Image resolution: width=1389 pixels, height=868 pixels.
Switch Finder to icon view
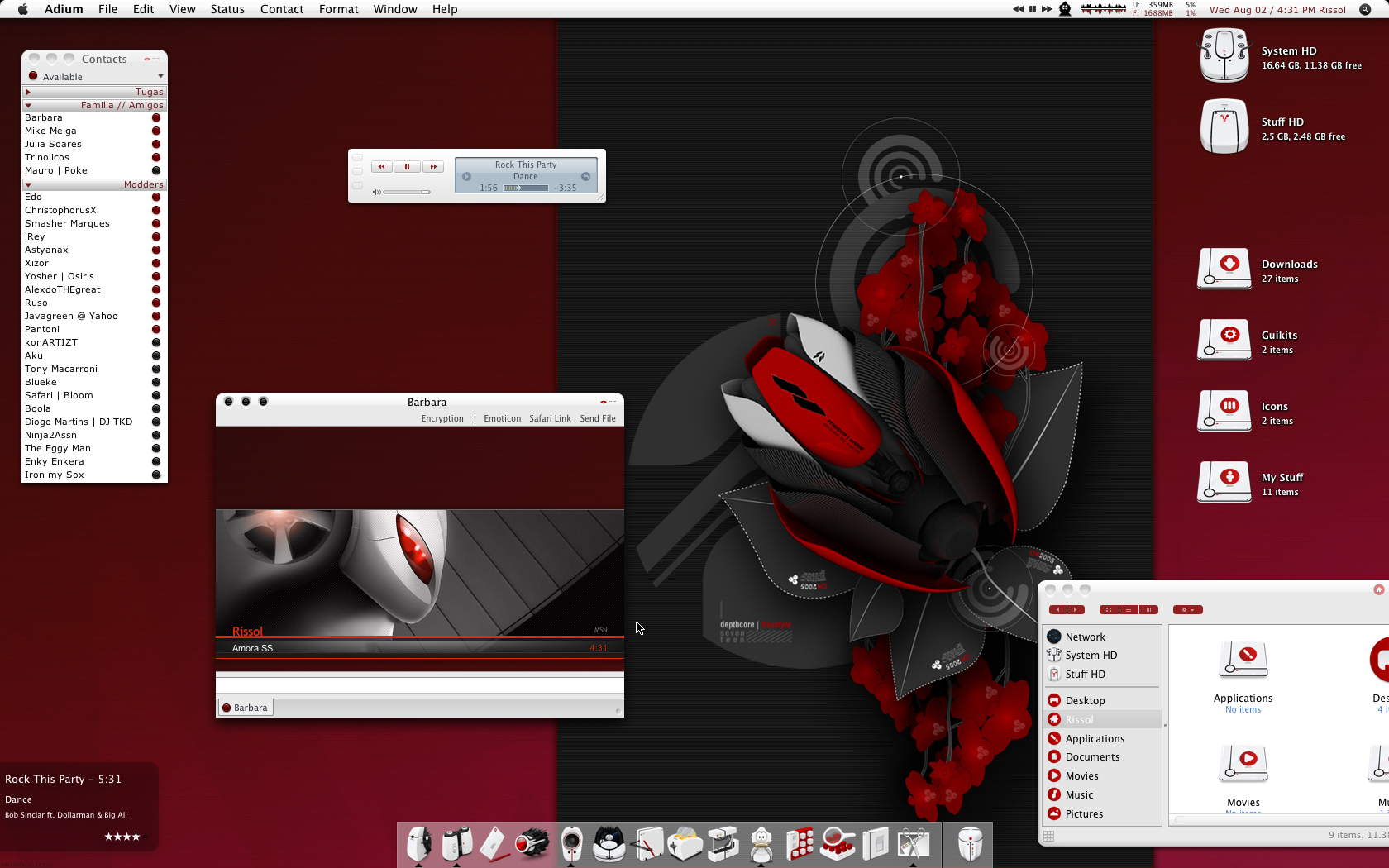coord(1109,609)
